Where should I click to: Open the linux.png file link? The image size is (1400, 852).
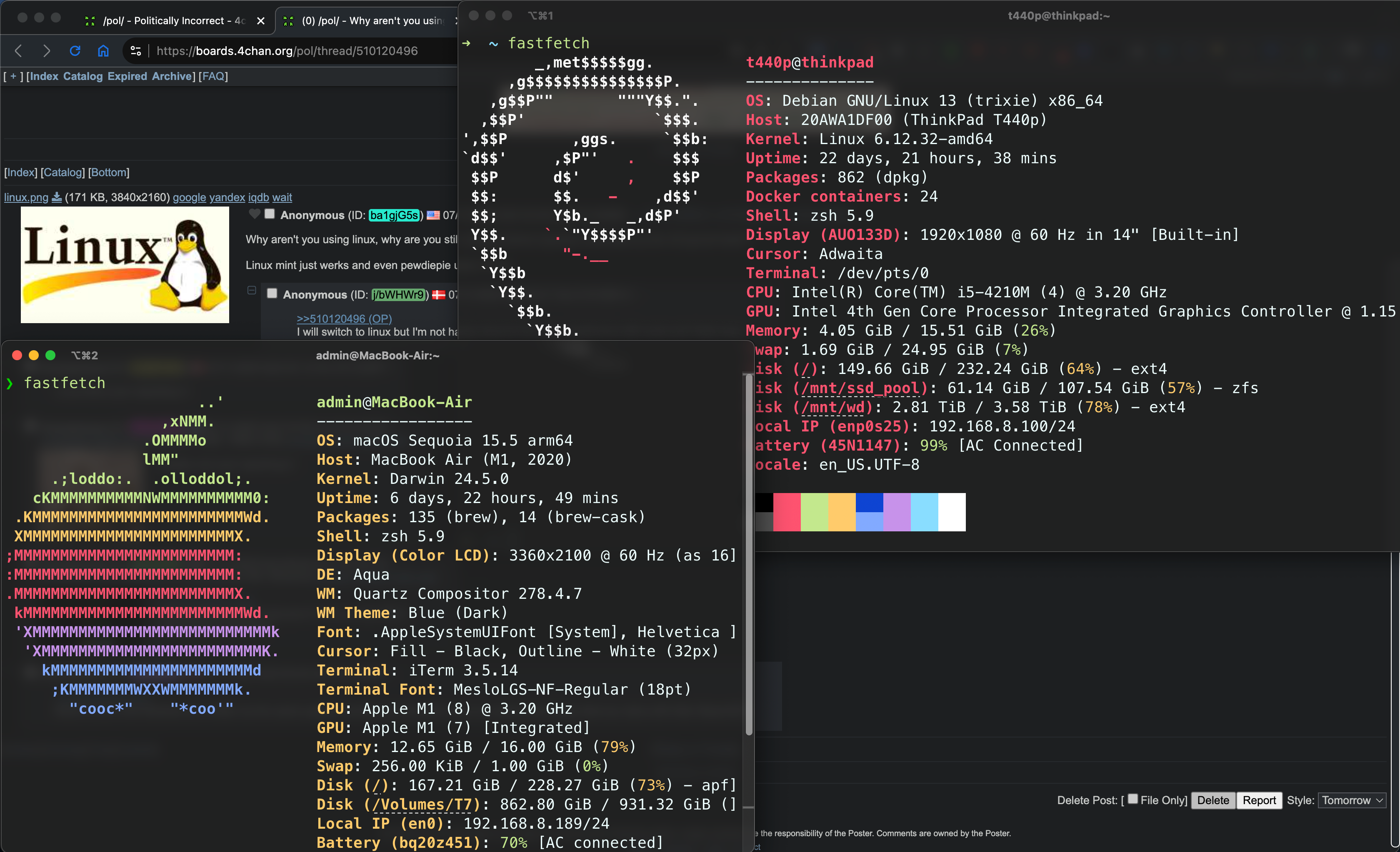pos(26,197)
